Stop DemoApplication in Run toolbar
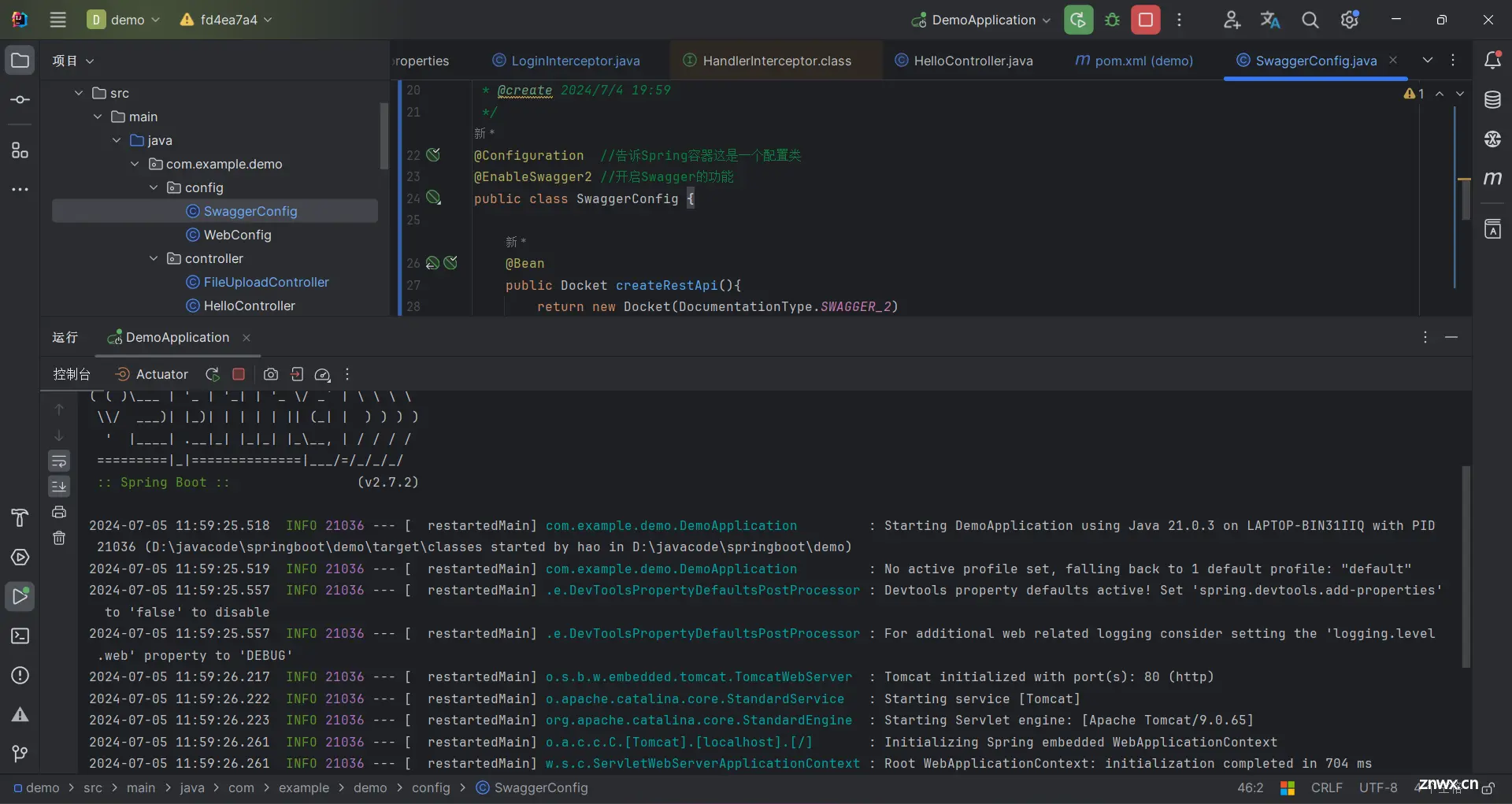This screenshot has height=804, width=1512. 239,375
